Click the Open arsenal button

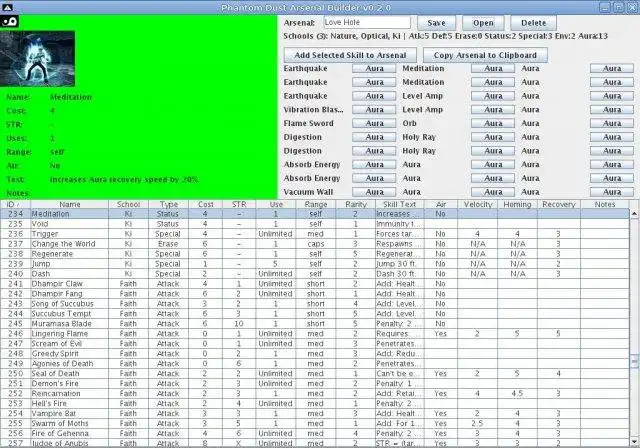click(483, 23)
